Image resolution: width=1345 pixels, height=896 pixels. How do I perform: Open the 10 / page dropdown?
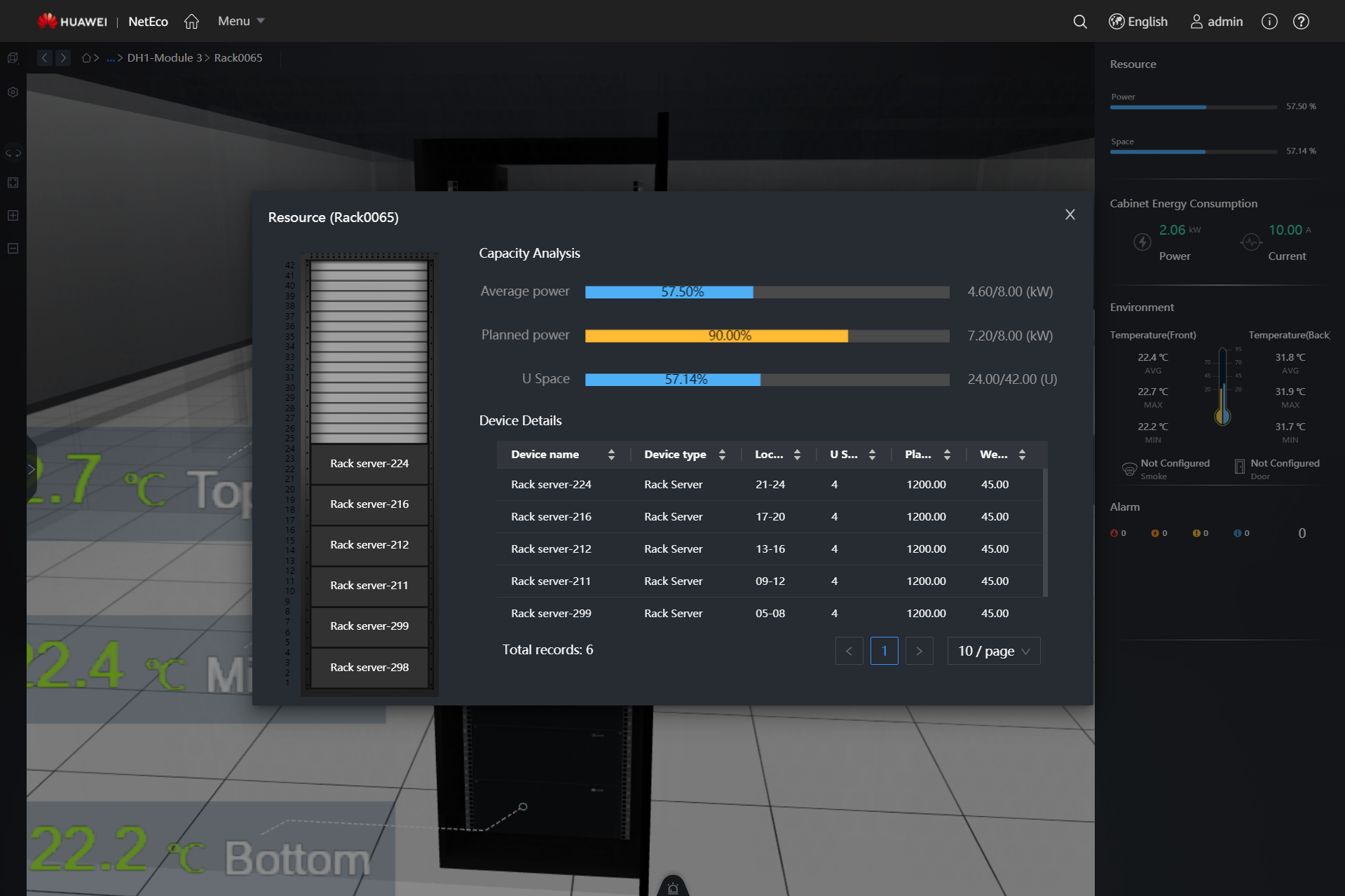click(x=992, y=650)
